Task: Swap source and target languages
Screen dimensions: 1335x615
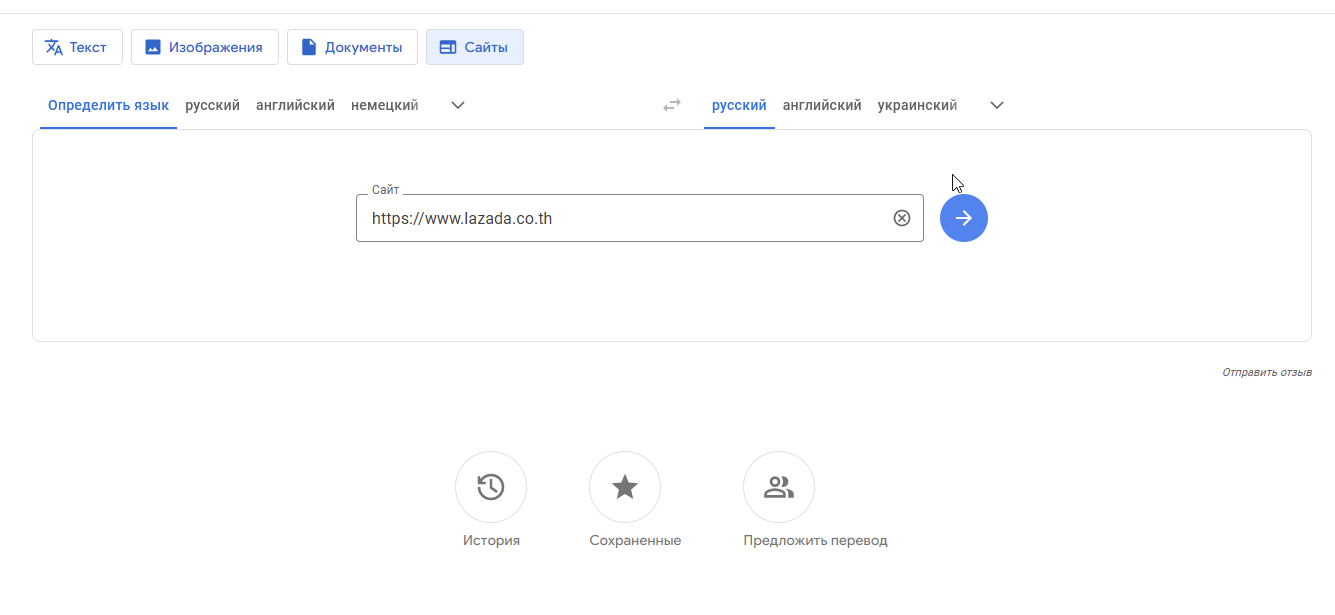Action: pyautogui.click(x=672, y=105)
